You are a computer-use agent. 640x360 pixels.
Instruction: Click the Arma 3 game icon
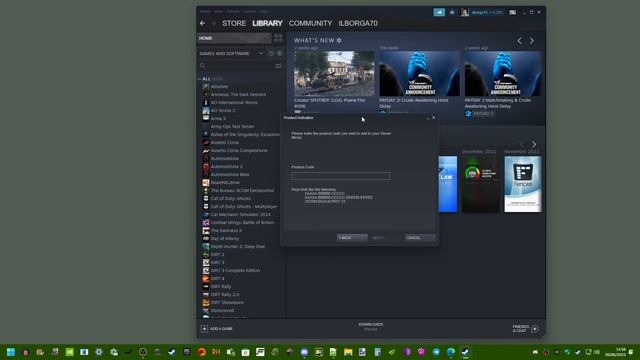point(206,118)
